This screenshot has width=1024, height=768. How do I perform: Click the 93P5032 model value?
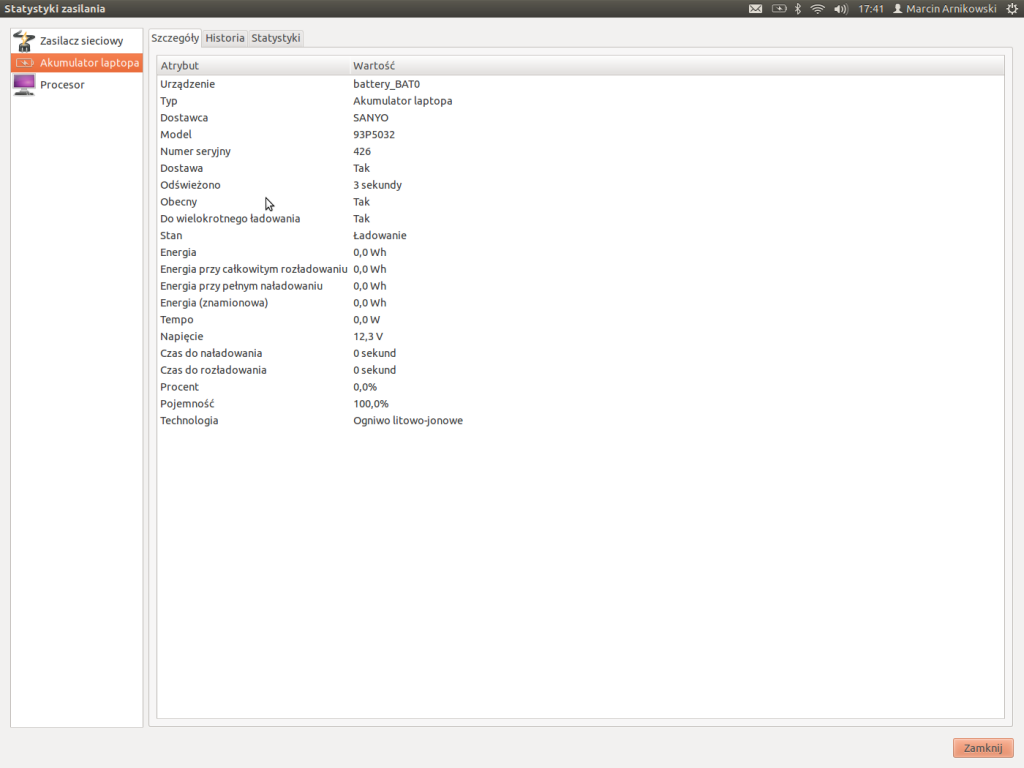374,135
